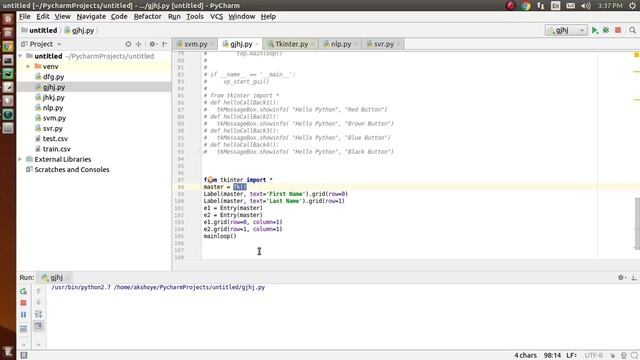Screen dimensions: 640x360
Task: Expand the venv folder
Action: tap(29, 66)
